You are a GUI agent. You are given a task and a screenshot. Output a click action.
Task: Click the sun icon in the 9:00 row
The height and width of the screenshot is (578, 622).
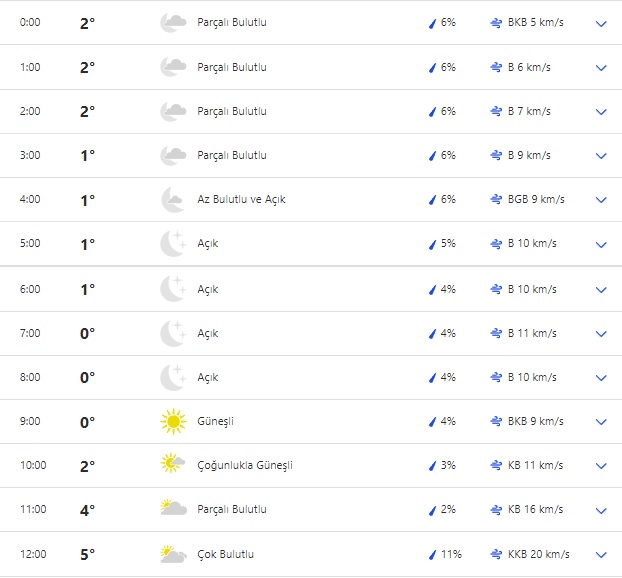click(x=173, y=422)
